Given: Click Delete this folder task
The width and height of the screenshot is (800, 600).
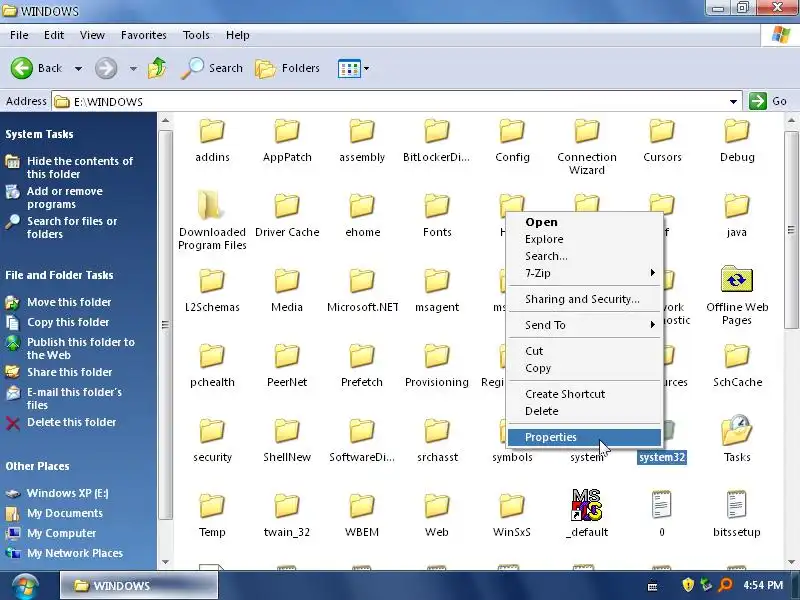Looking at the screenshot, I should 71,422.
